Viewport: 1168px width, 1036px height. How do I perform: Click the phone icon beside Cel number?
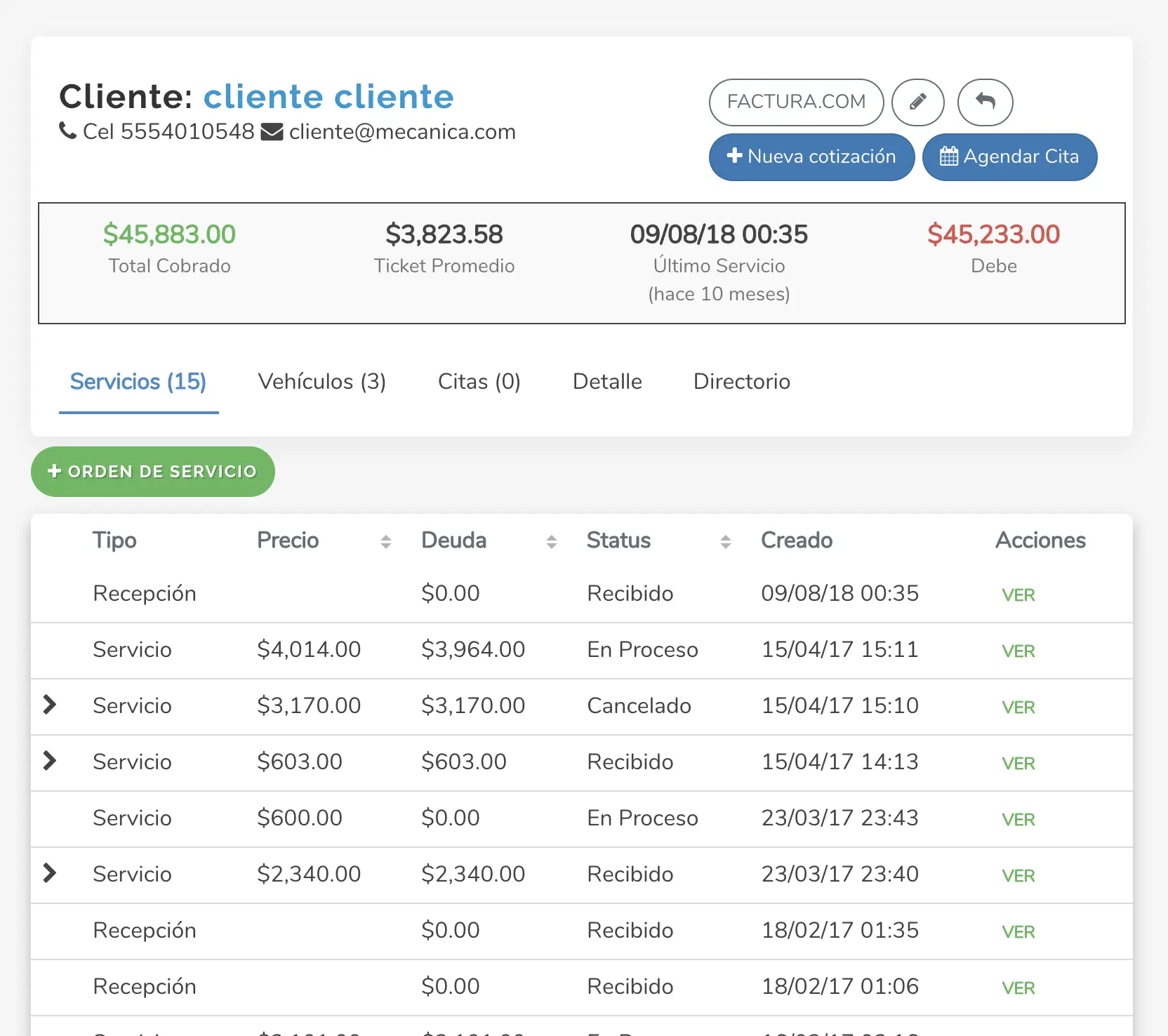68,131
